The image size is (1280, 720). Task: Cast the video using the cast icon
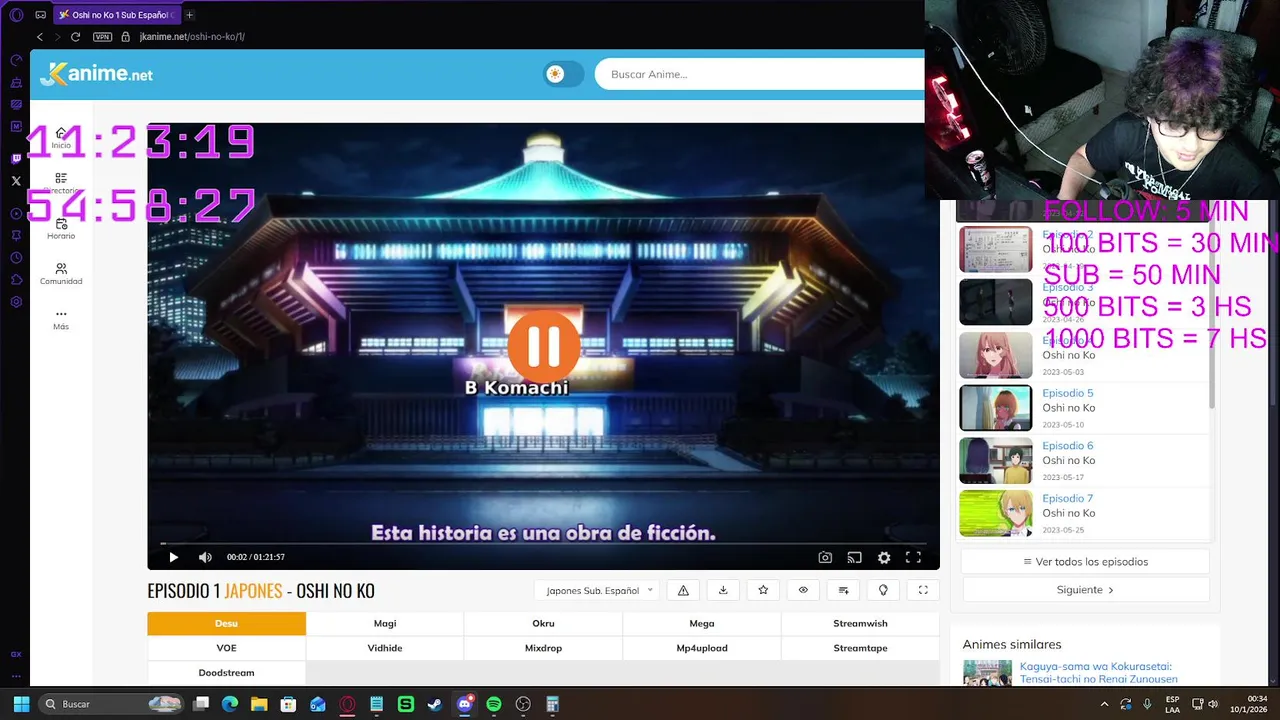click(x=854, y=557)
